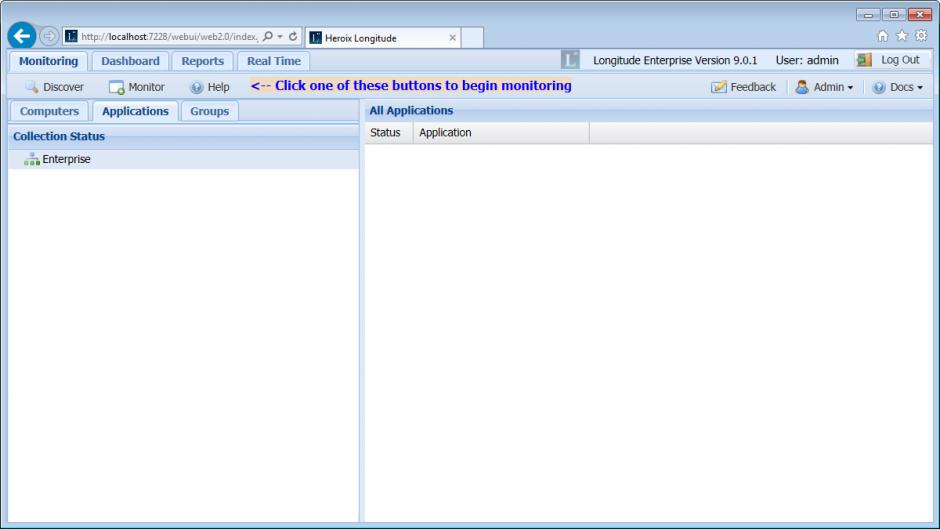Click the User: admin label
940x529 pixels.
point(807,61)
